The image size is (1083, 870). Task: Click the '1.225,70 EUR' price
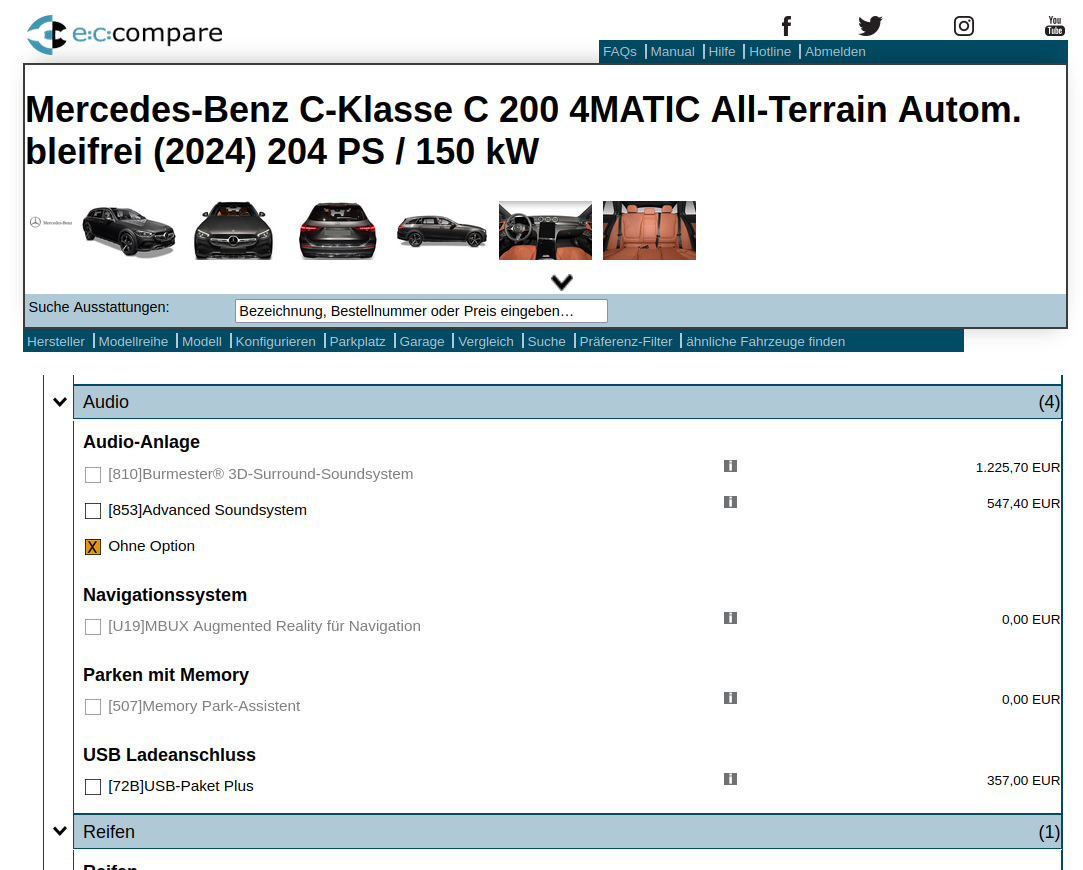click(1017, 467)
